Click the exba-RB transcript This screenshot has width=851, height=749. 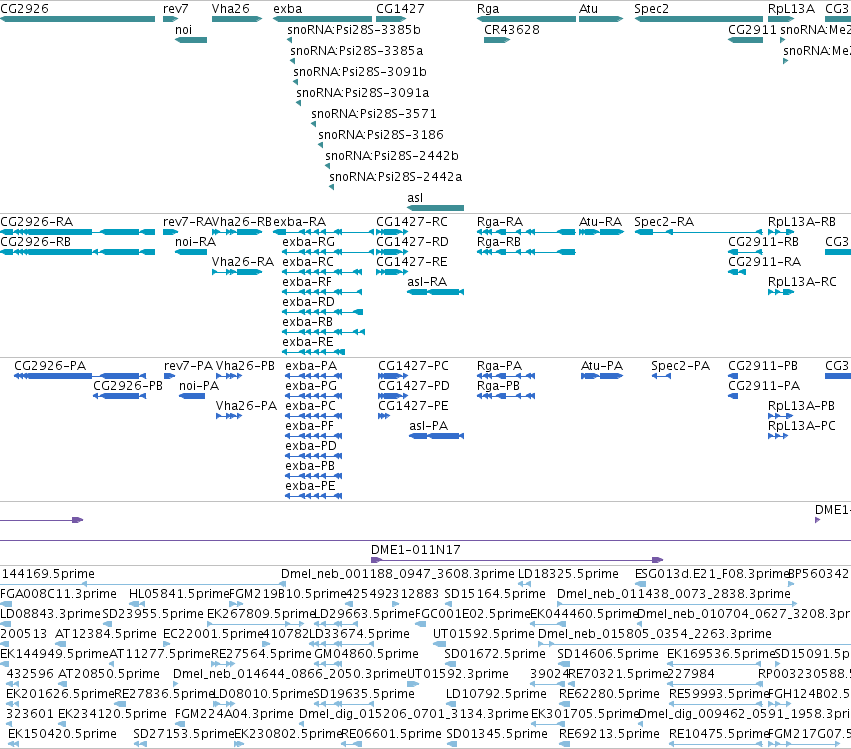323,332
